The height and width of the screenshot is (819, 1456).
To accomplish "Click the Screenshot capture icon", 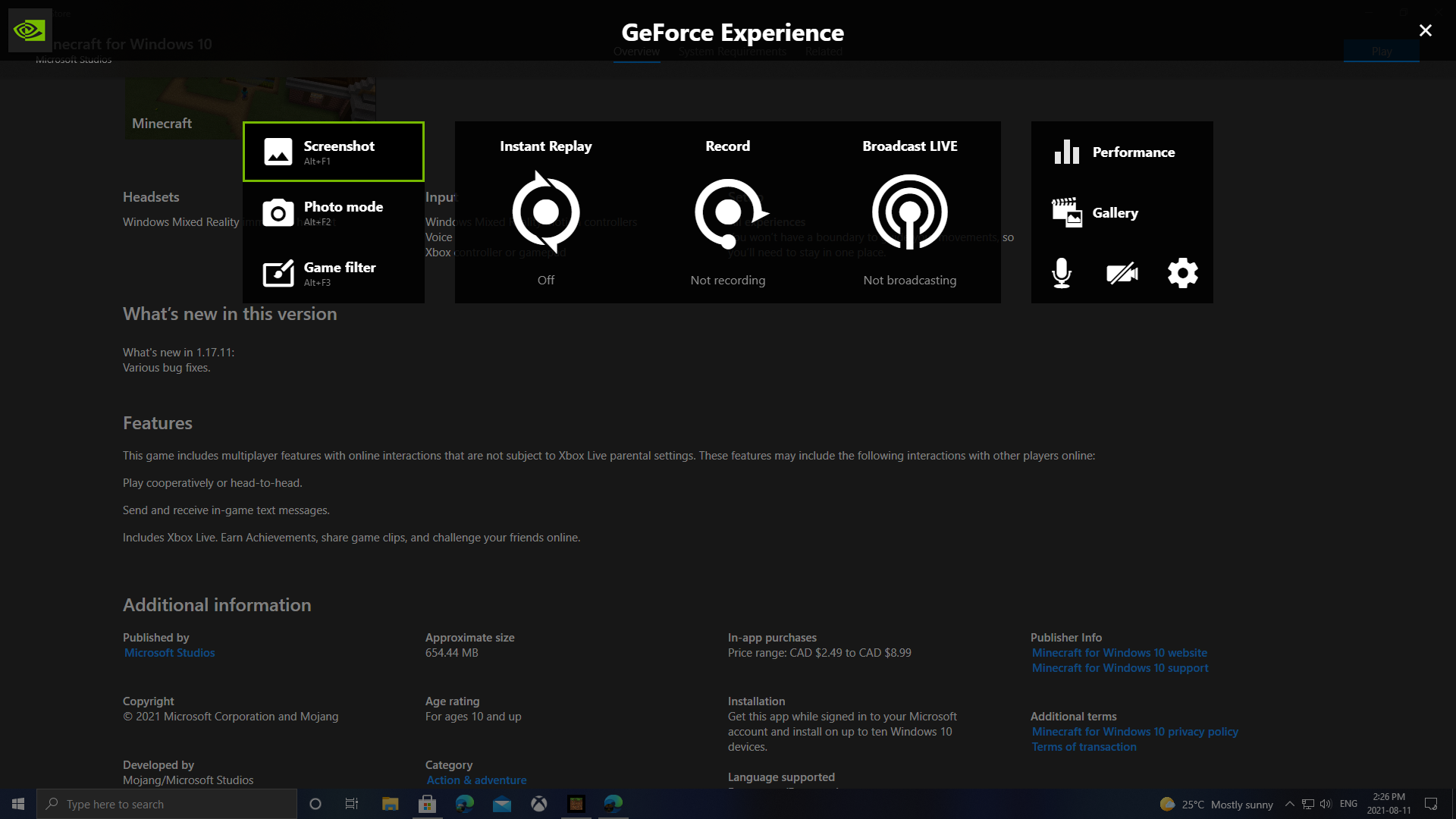I will pyautogui.click(x=278, y=152).
